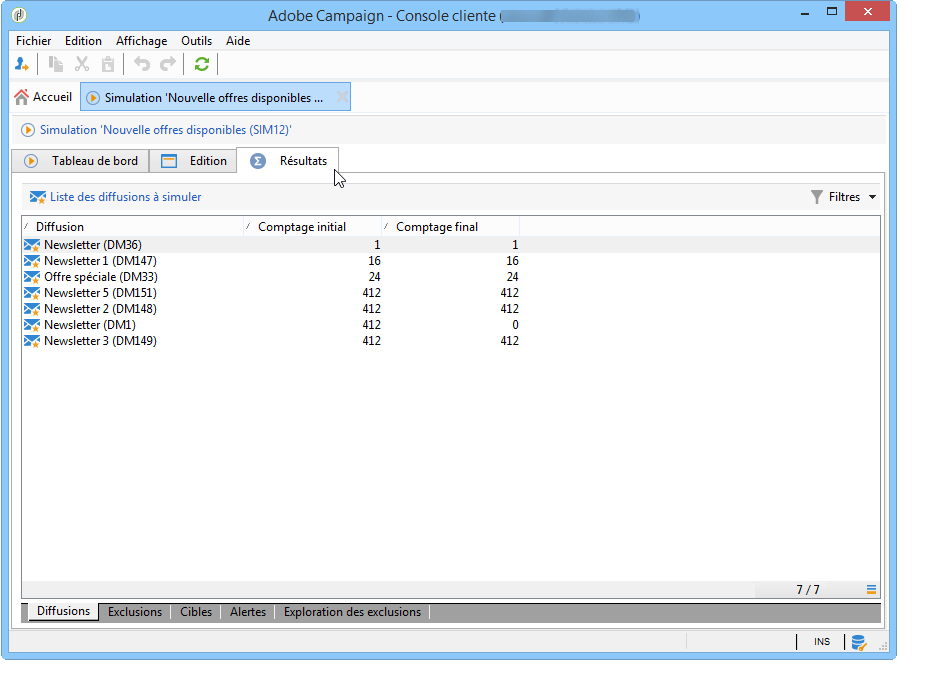Switch to the Alertes bottom tab
This screenshot has height=692, width=930.
tap(248, 612)
